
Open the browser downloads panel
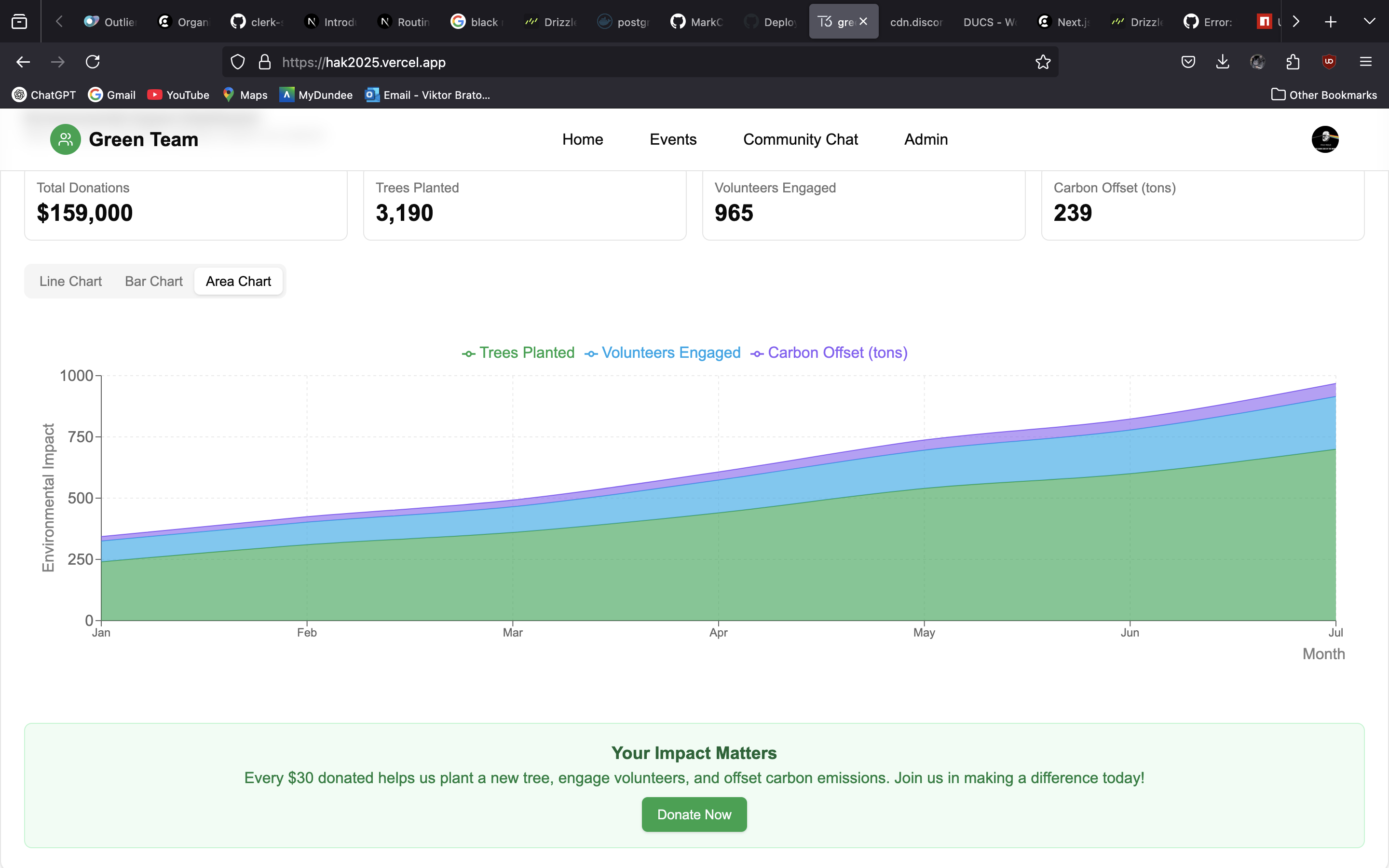(x=1223, y=62)
